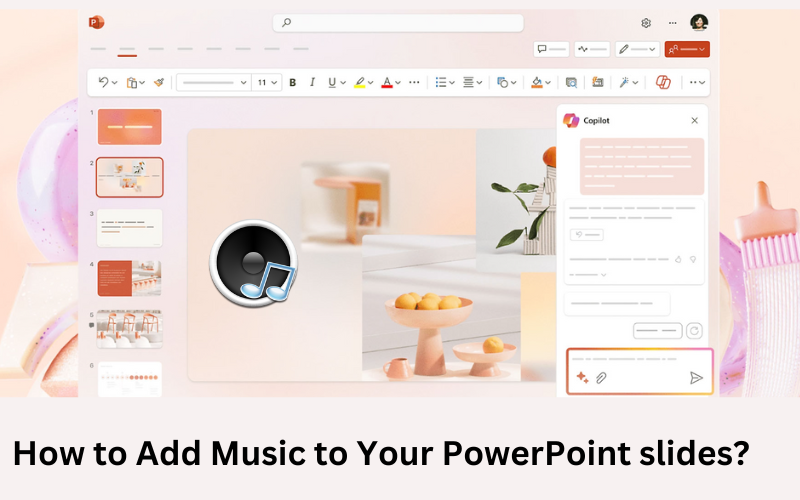
Task: Expand the undo dropdown arrow
Action: [x=115, y=83]
